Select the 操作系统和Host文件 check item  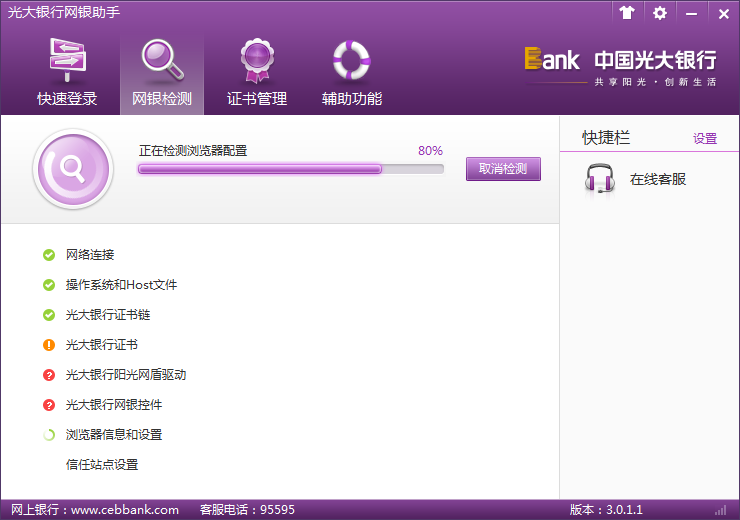click(x=121, y=285)
